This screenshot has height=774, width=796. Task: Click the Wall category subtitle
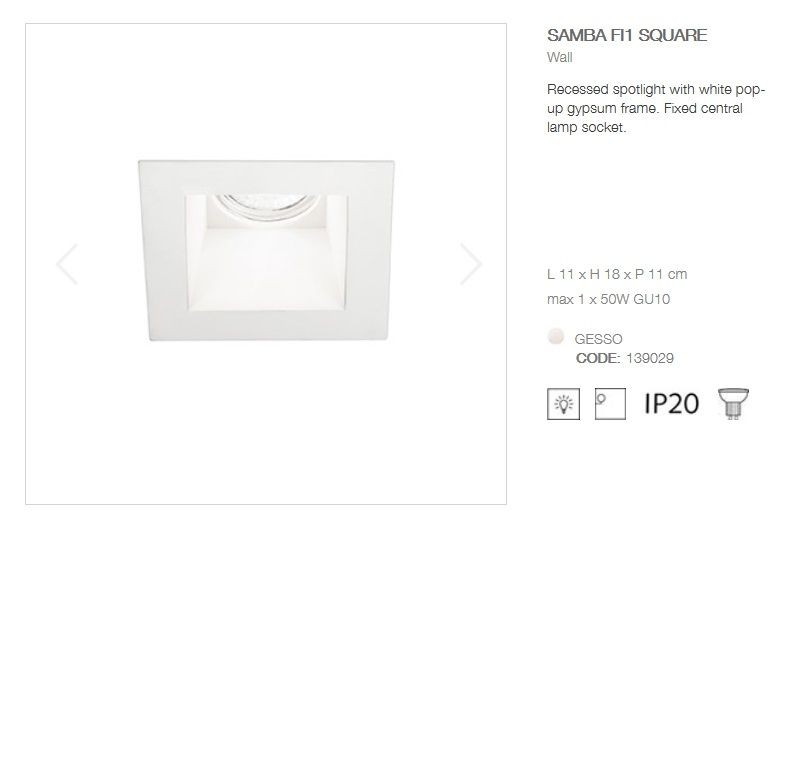pos(559,57)
